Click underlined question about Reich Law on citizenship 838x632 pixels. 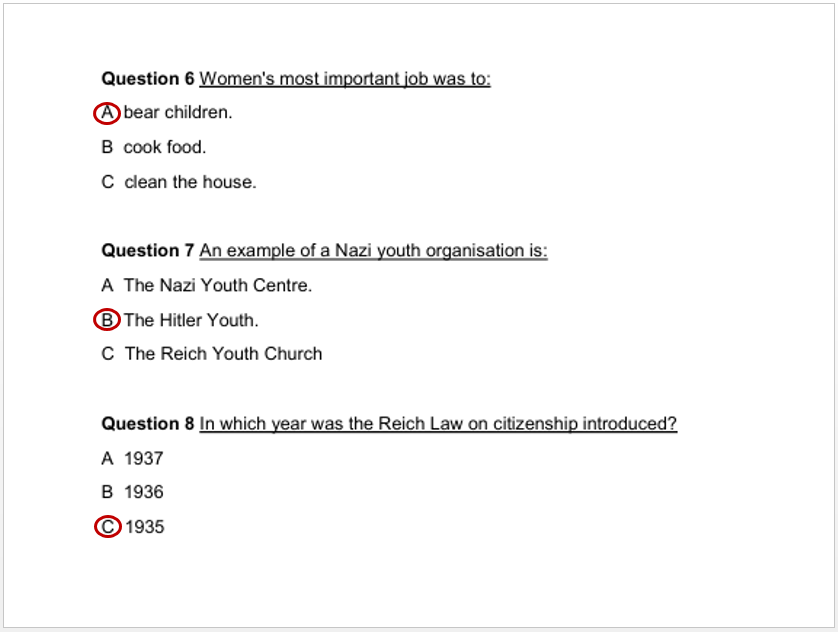pos(438,424)
